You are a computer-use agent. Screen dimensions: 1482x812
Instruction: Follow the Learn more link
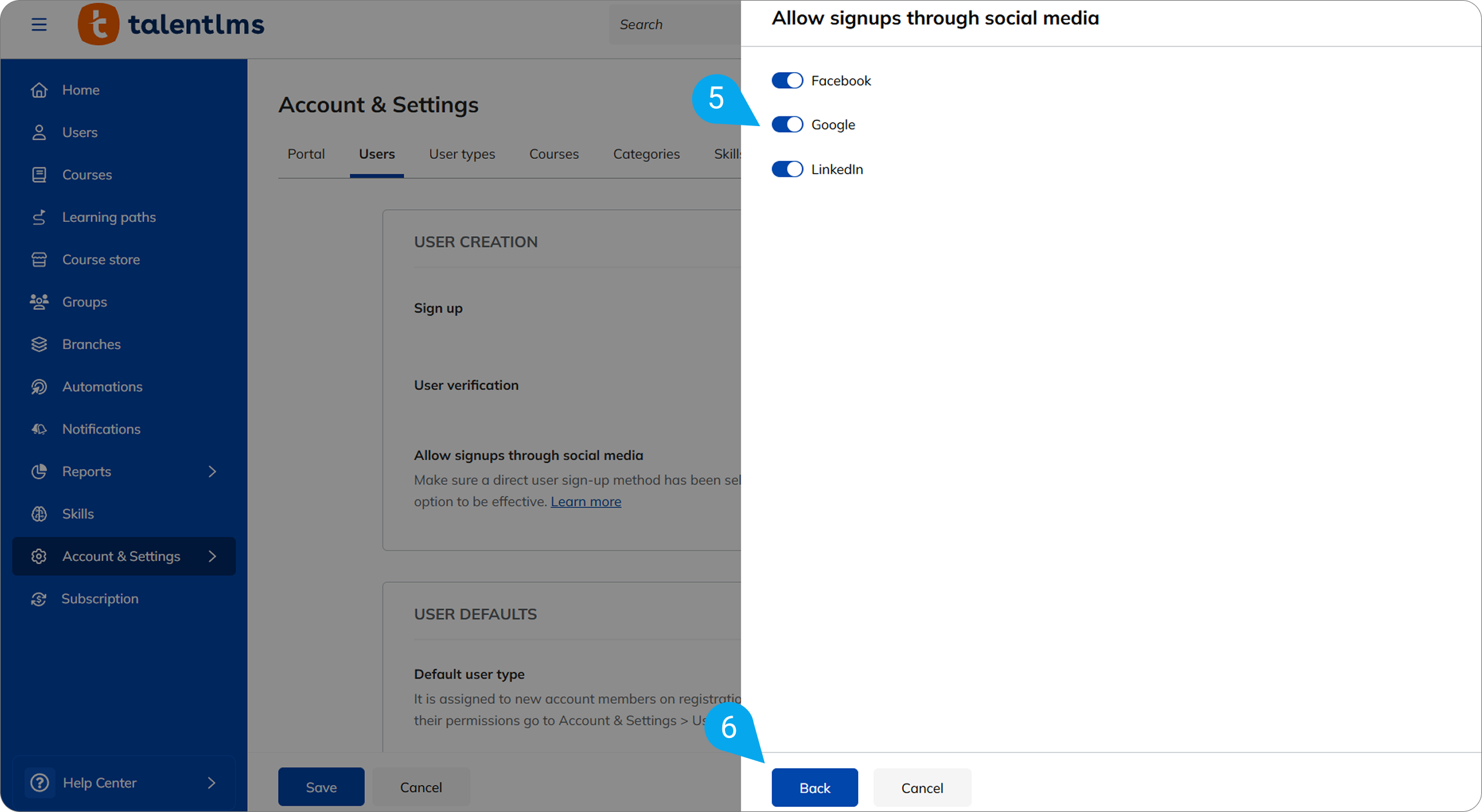[x=585, y=502]
